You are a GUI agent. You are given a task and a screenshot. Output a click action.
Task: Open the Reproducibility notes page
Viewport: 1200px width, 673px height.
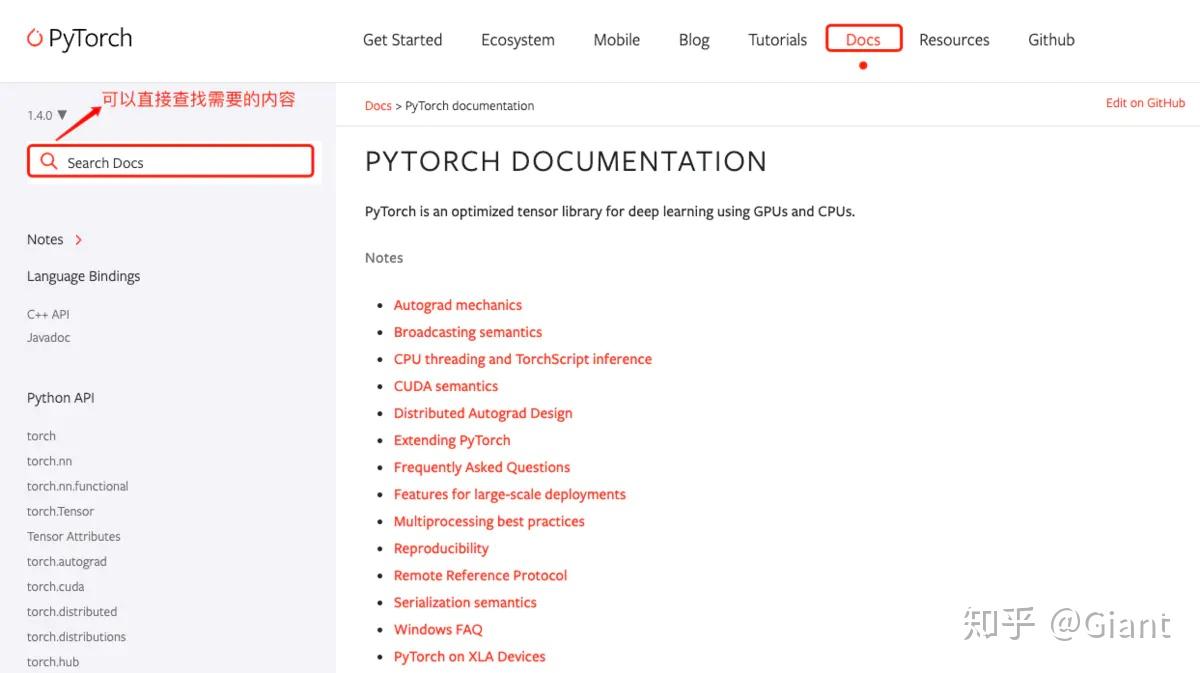pos(441,548)
